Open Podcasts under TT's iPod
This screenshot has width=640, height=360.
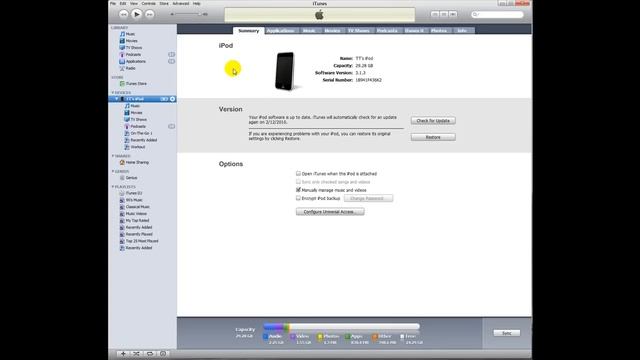(135, 127)
